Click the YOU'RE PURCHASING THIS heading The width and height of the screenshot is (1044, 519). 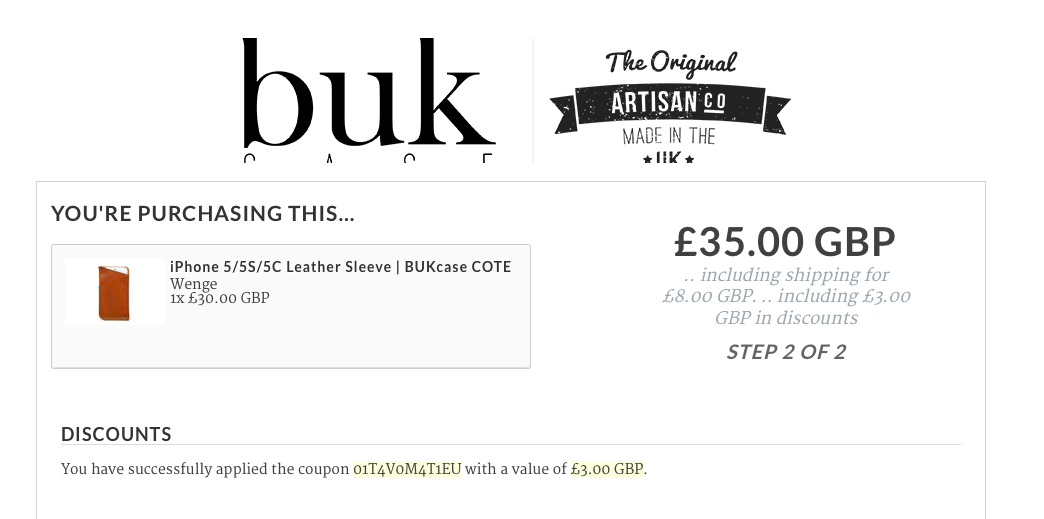[x=203, y=213]
